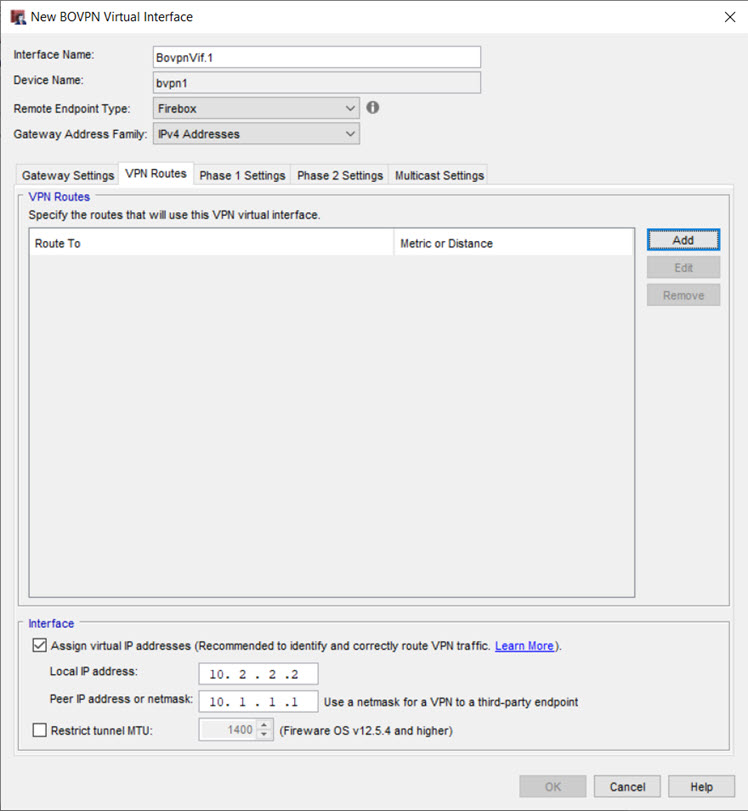Cancel the virtual interface dialog
The image size is (748, 811).
pyautogui.click(x=627, y=787)
